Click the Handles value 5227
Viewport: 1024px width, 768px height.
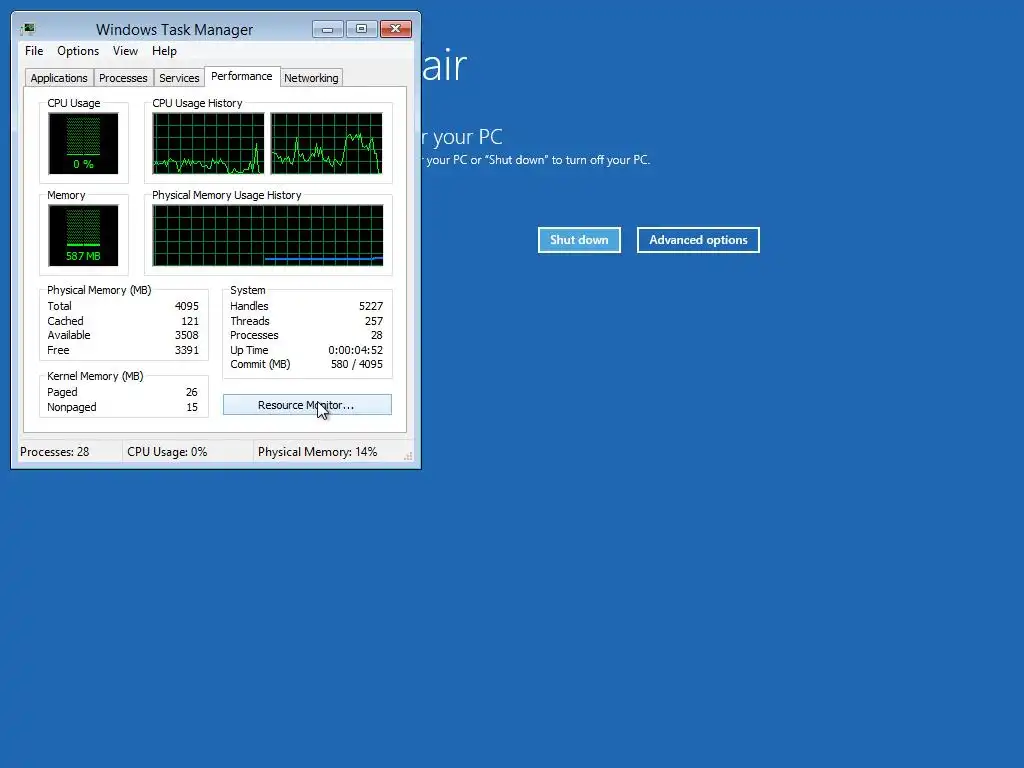370,306
